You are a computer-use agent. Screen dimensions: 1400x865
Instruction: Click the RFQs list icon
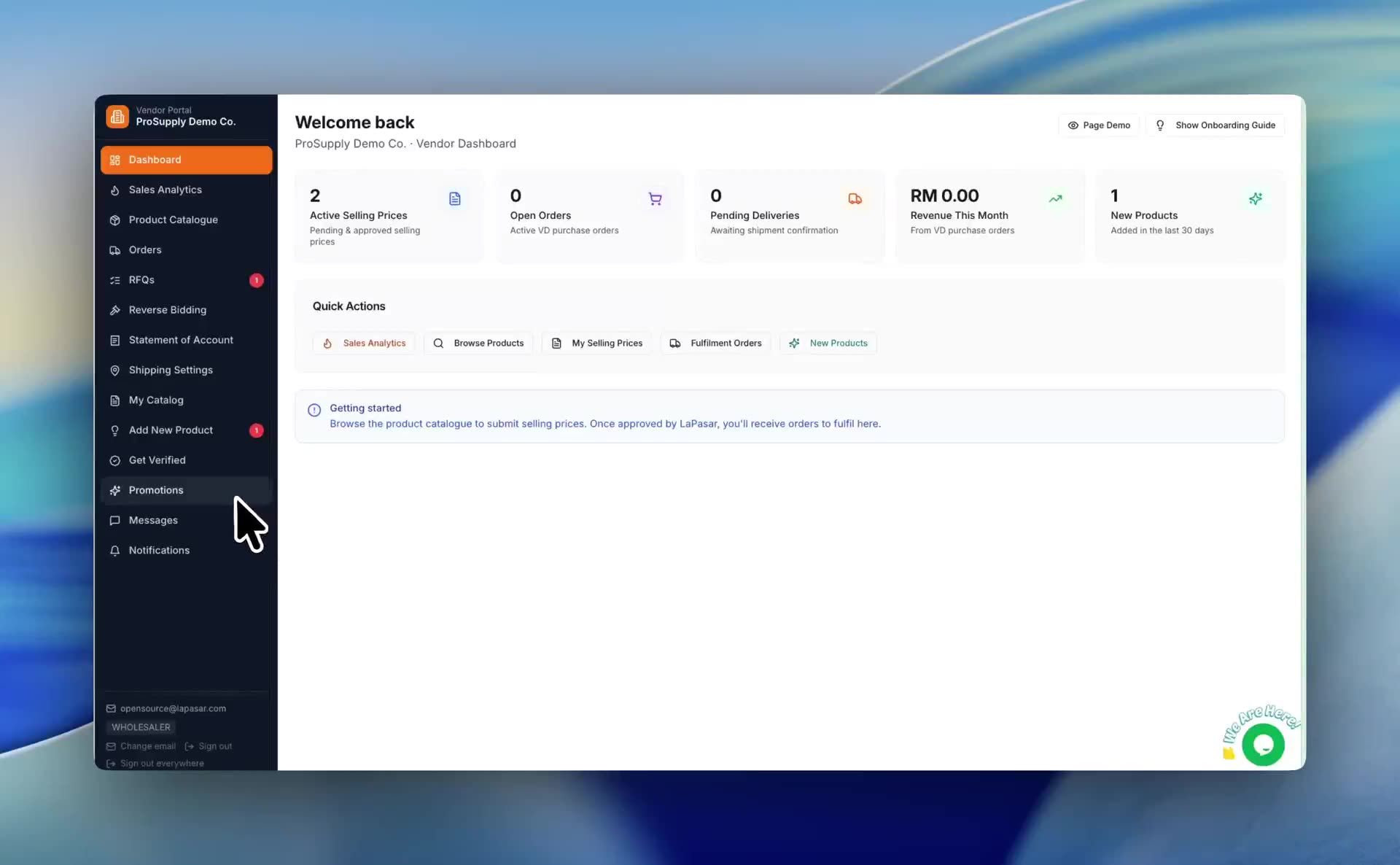point(114,280)
